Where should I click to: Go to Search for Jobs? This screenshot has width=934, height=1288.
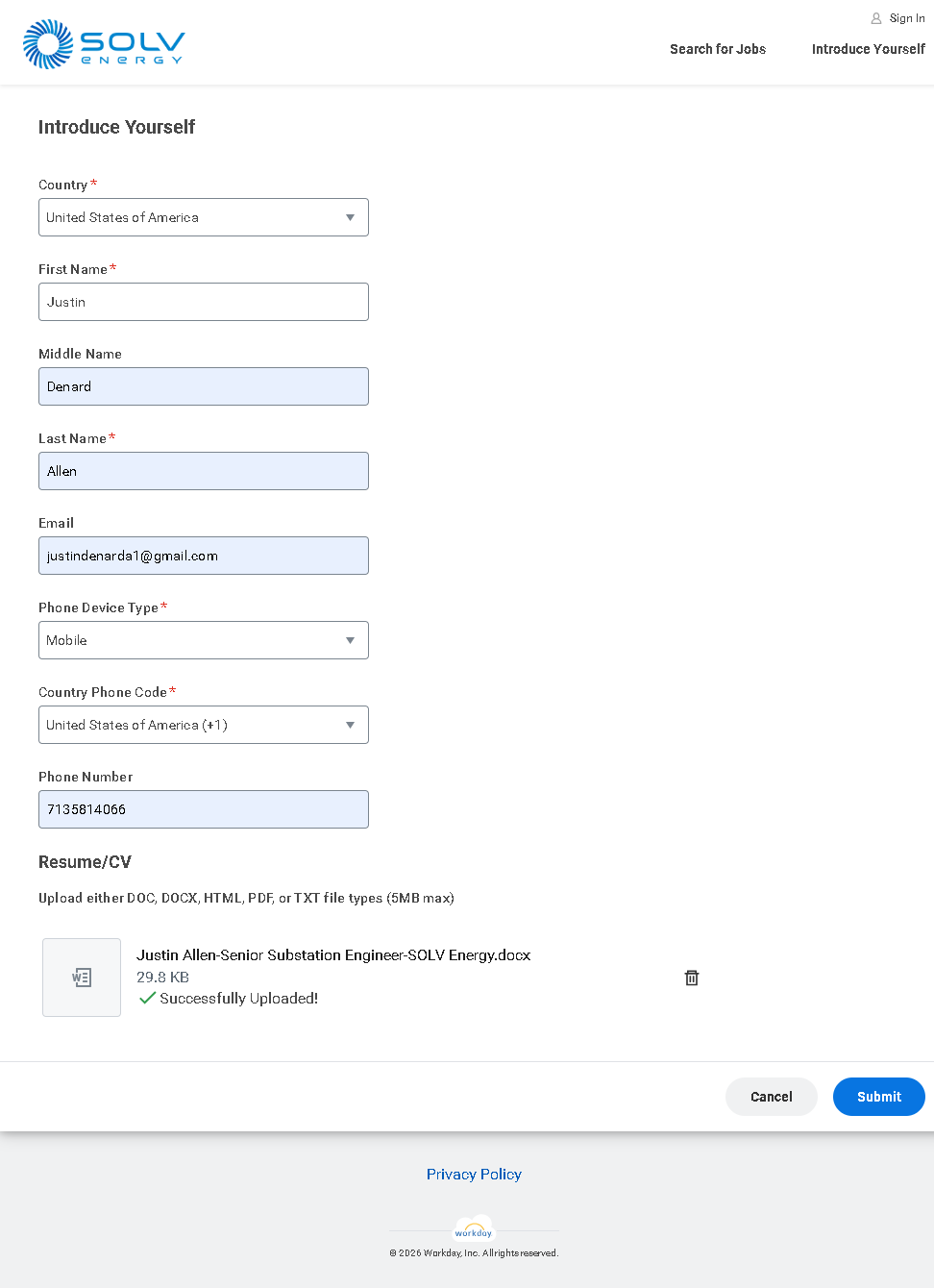coord(718,49)
